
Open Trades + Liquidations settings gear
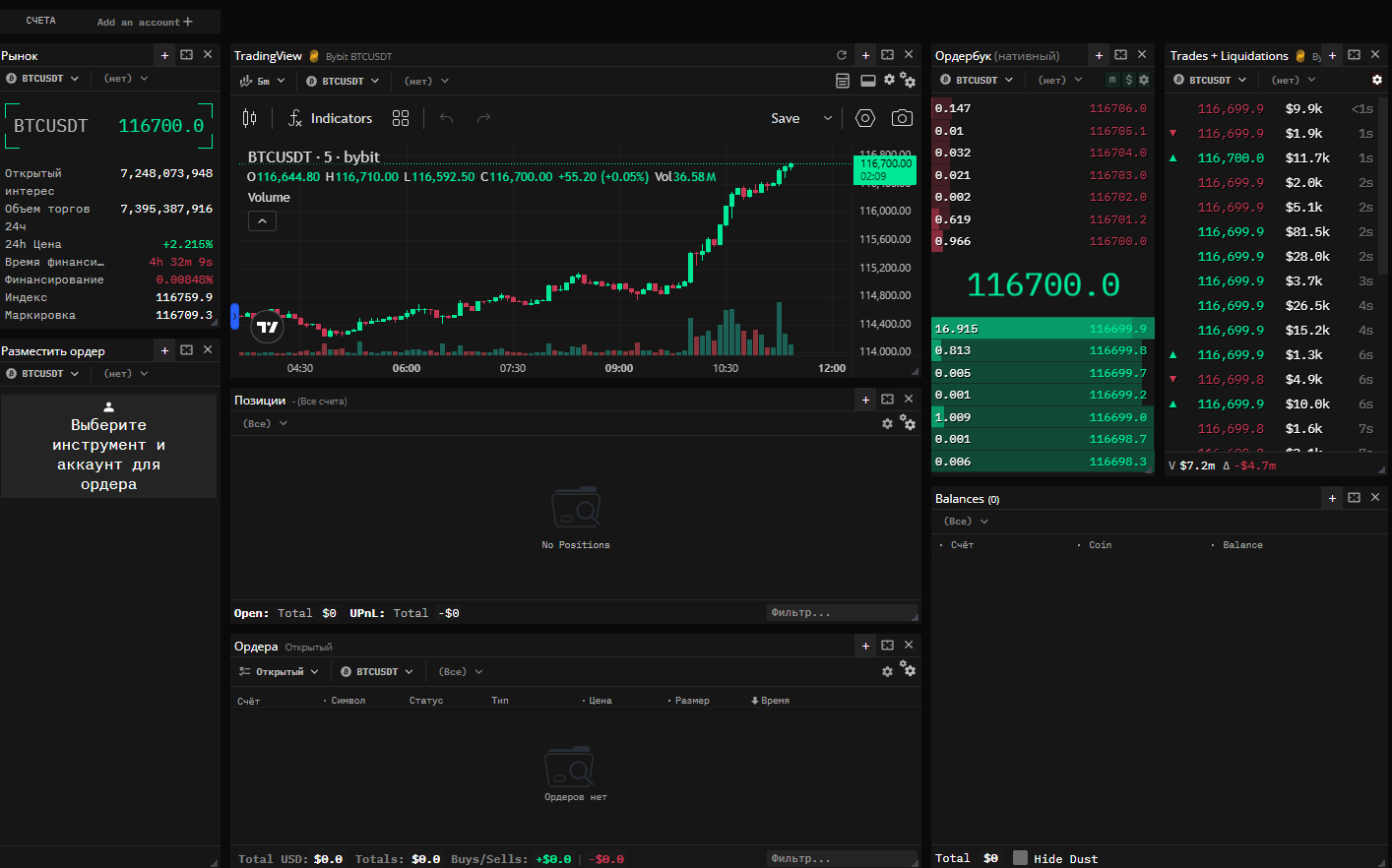point(1376,80)
